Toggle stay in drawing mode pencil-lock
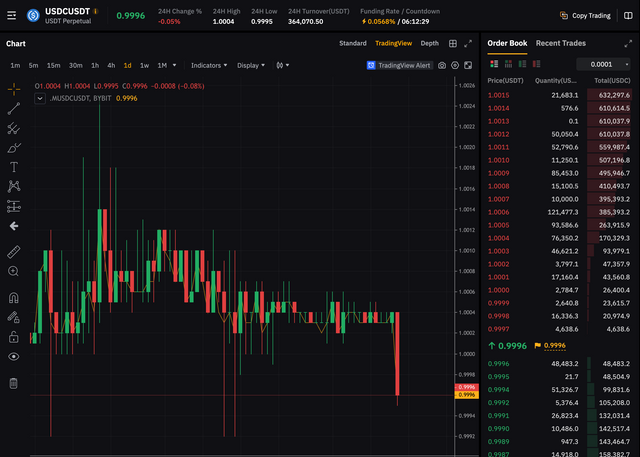 pos(13,317)
